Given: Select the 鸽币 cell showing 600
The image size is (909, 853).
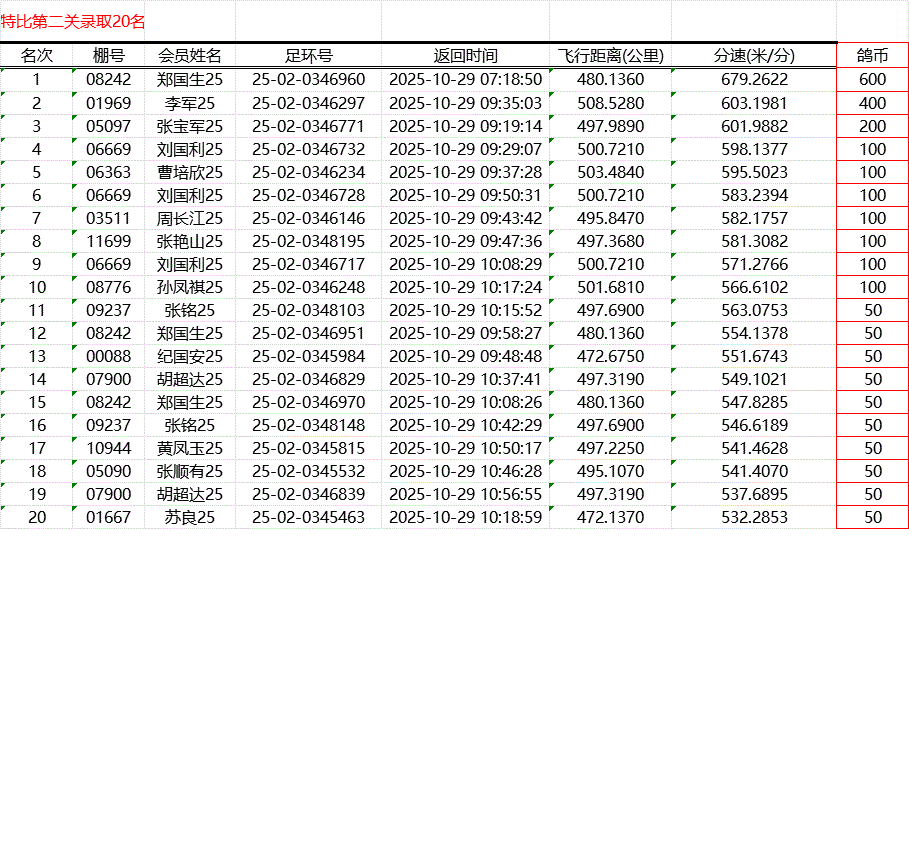Looking at the screenshot, I should point(872,80).
